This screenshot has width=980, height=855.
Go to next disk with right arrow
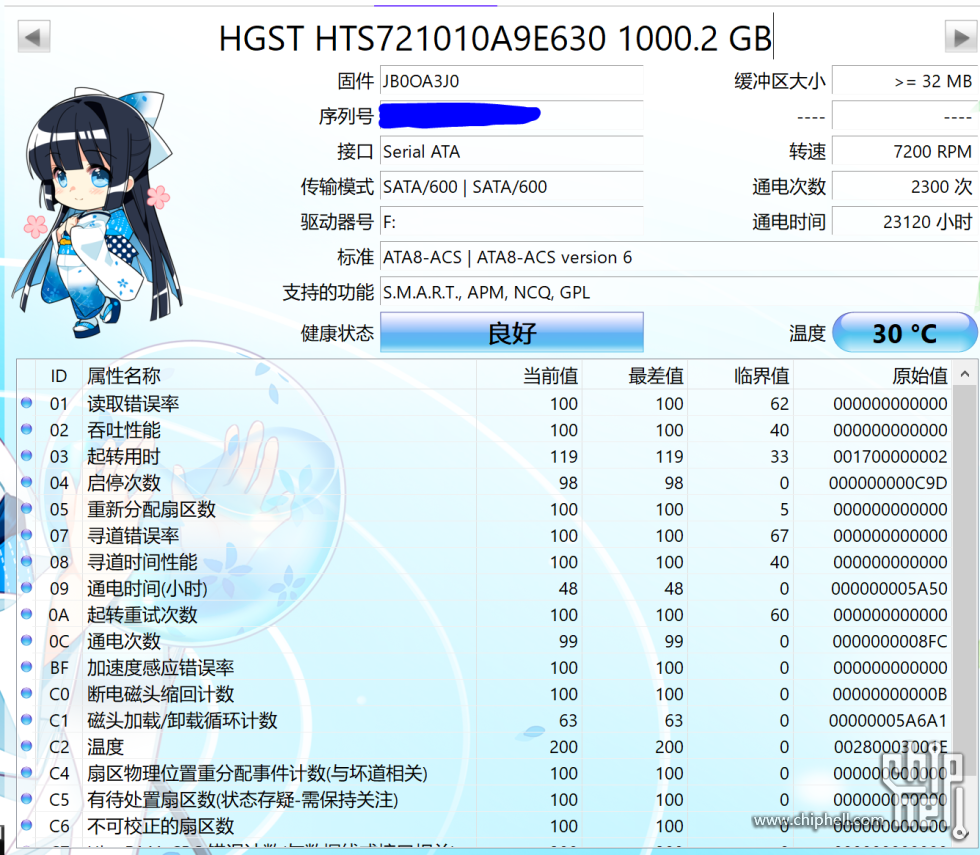961,37
